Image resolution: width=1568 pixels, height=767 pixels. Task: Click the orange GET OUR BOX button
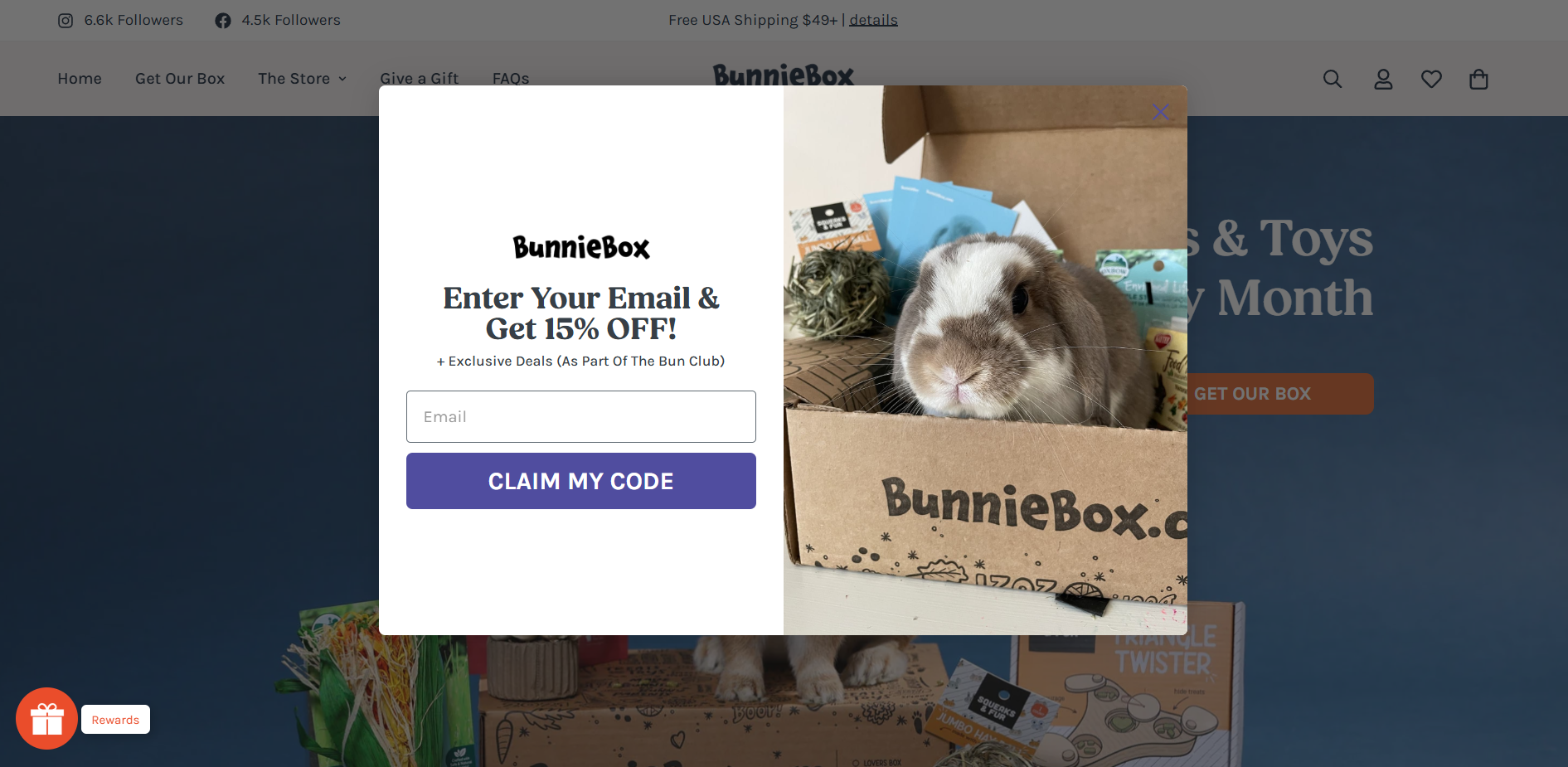point(1280,394)
